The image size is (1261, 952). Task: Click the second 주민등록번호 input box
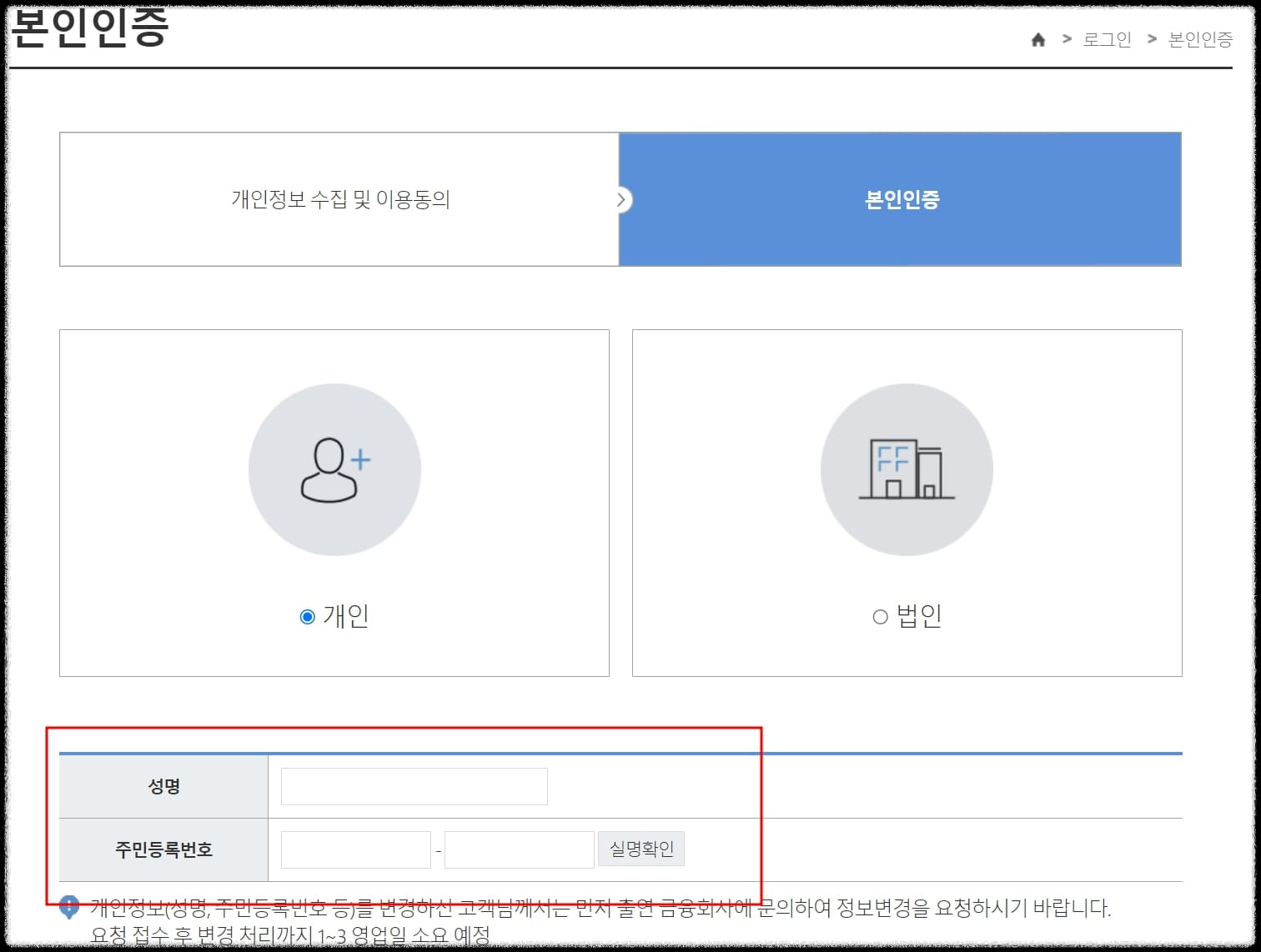click(518, 849)
